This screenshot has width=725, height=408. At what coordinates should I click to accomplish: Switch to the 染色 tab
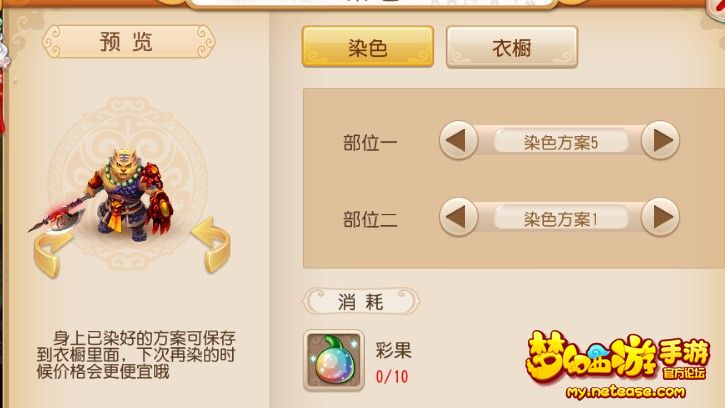pyautogui.click(x=368, y=47)
